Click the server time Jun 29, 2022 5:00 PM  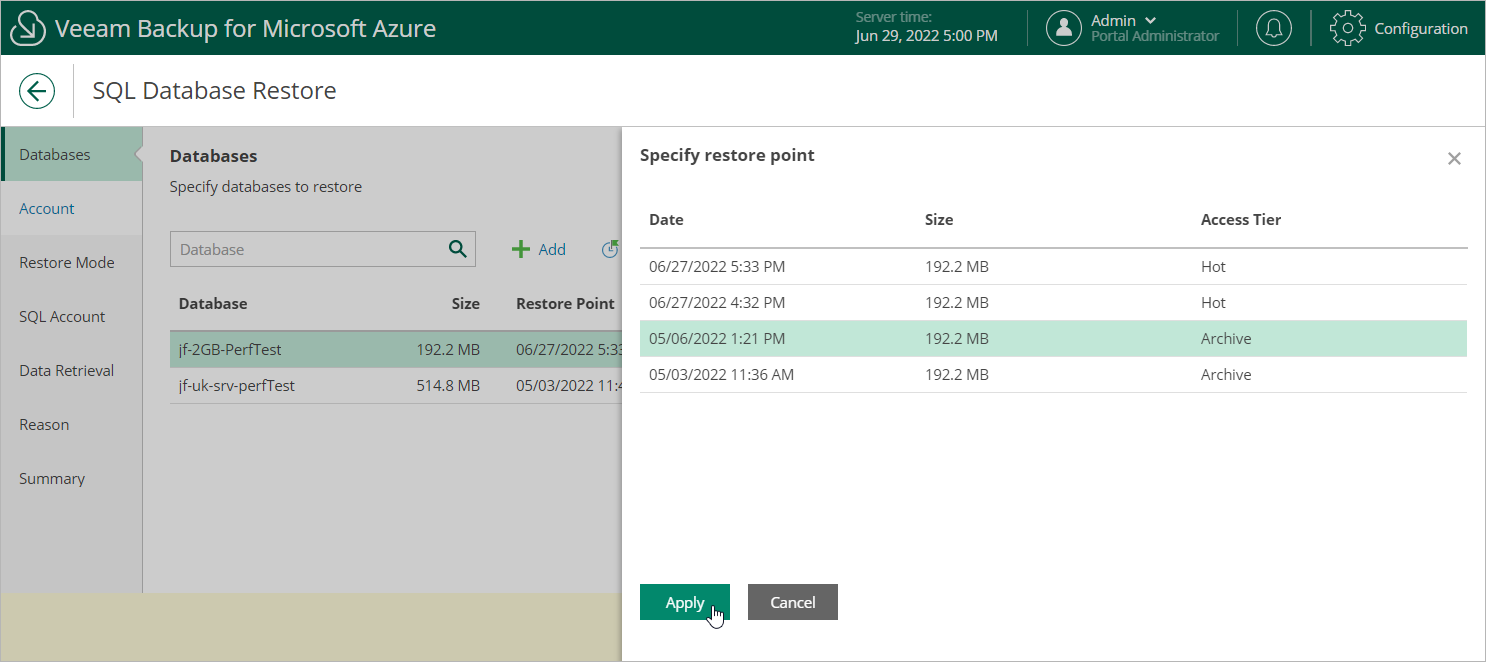(927, 36)
